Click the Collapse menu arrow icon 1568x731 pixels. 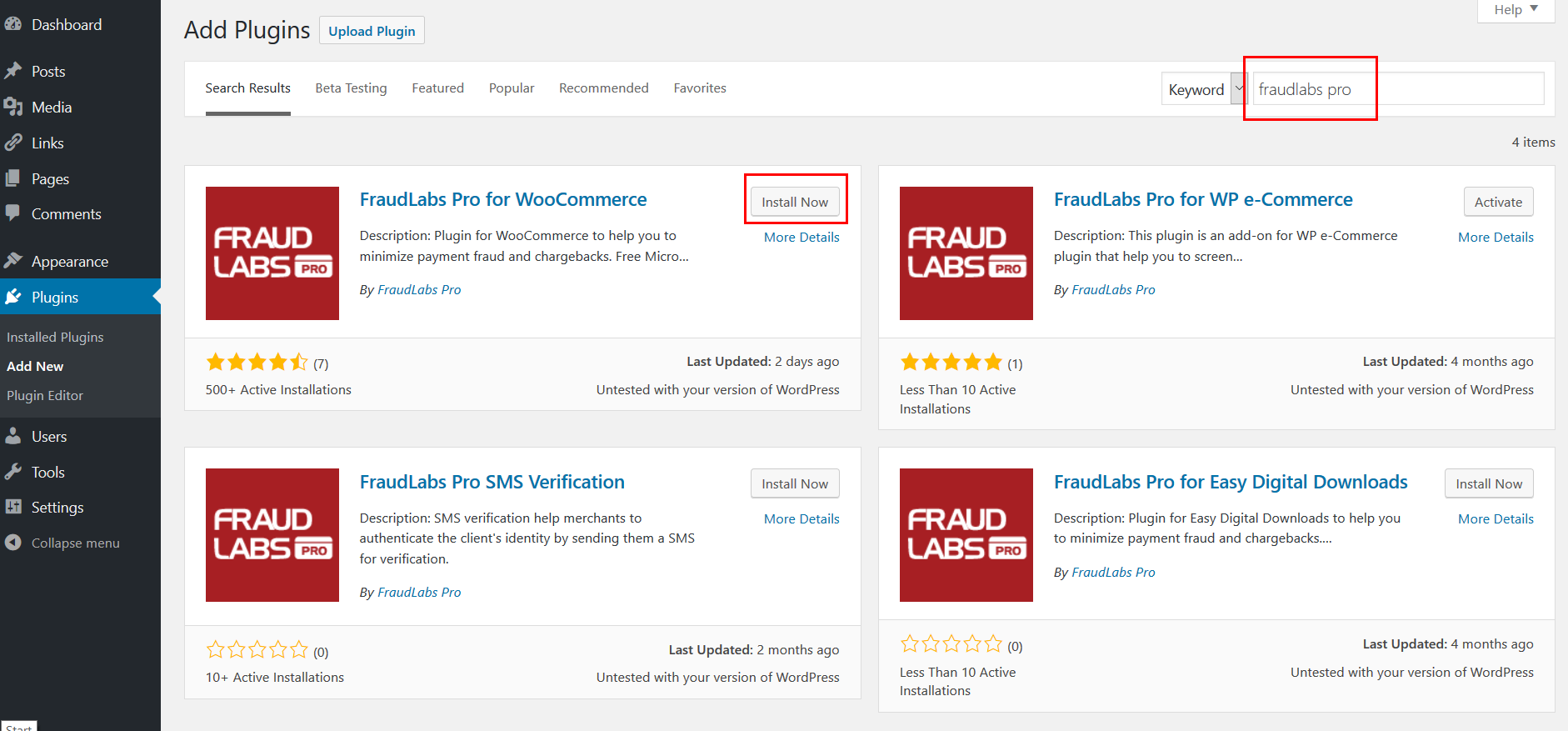pyautogui.click(x=12, y=543)
